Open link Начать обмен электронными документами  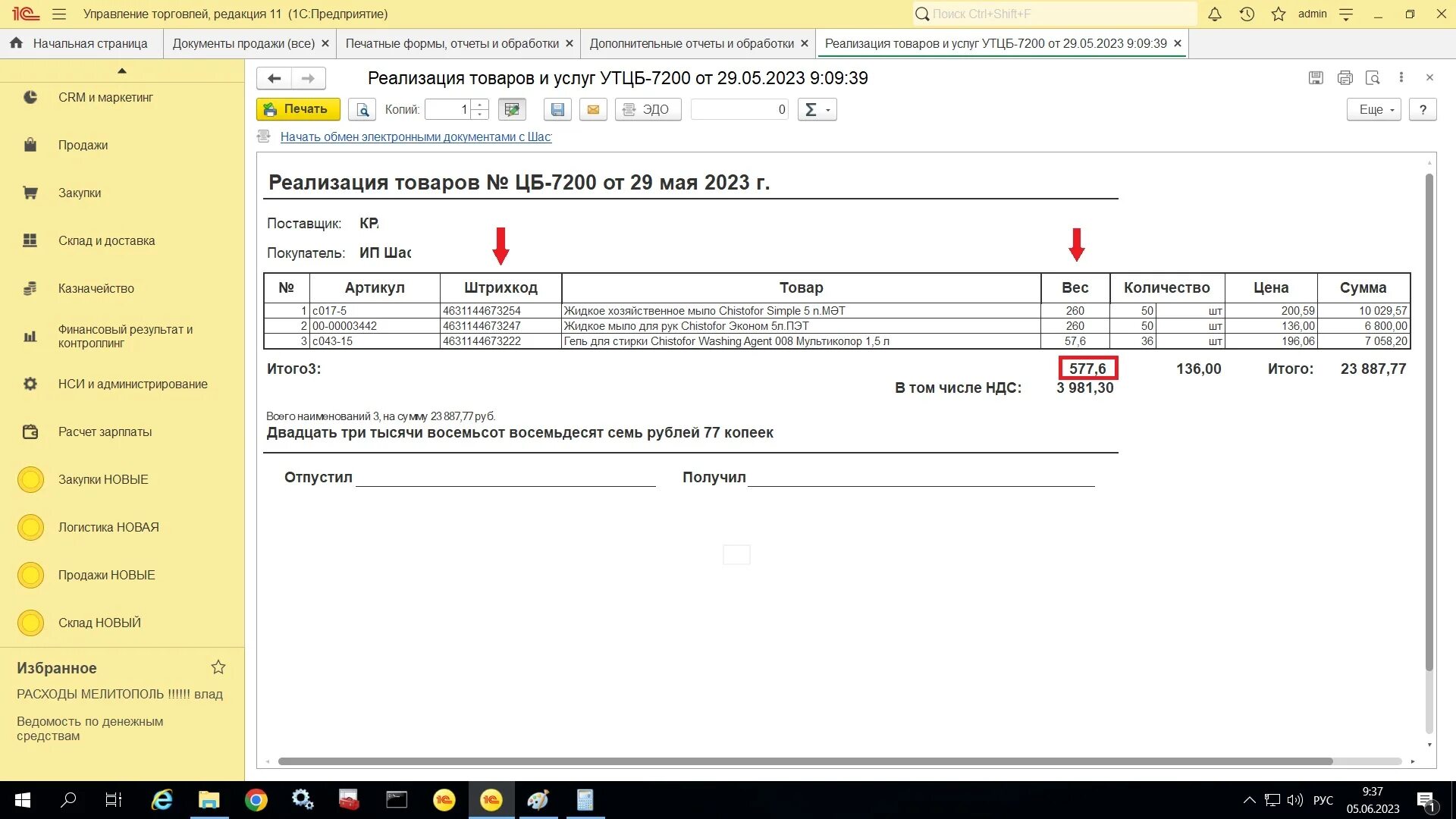pos(416,136)
